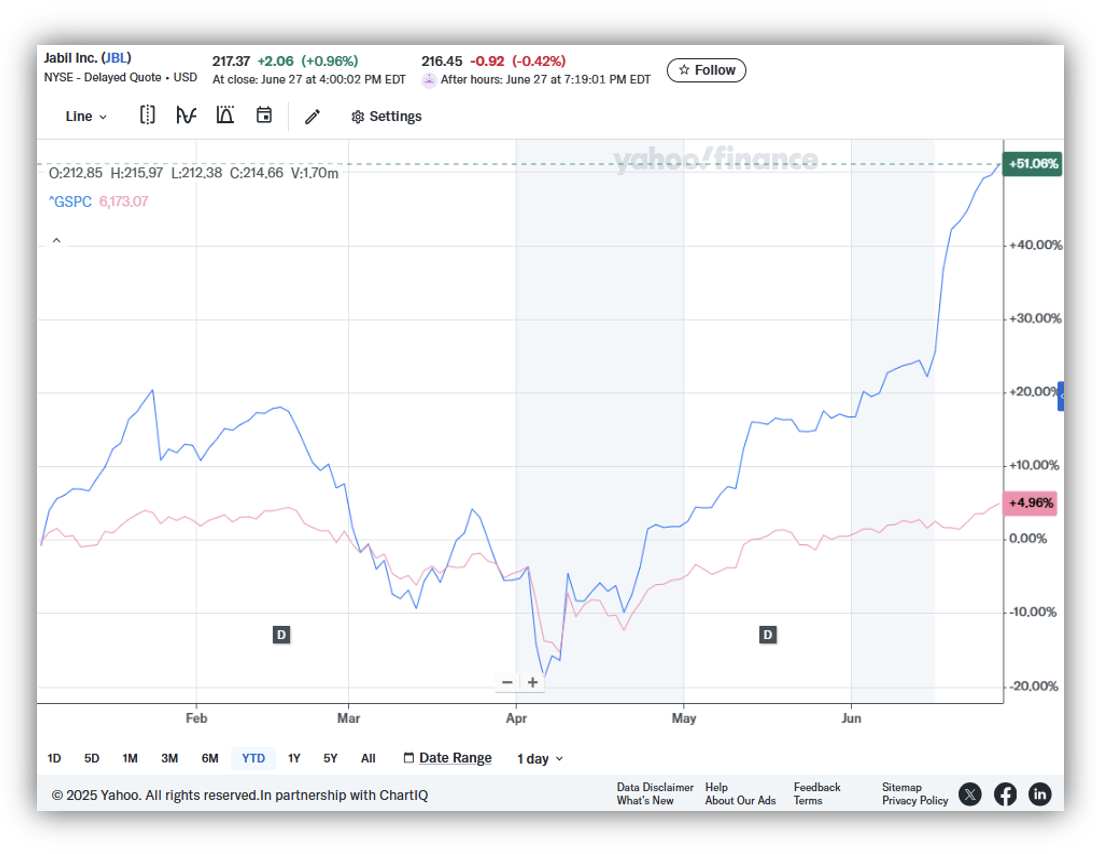Select the 1Y time range tab
Viewport: 1096px width, 854px height.
coord(294,758)
